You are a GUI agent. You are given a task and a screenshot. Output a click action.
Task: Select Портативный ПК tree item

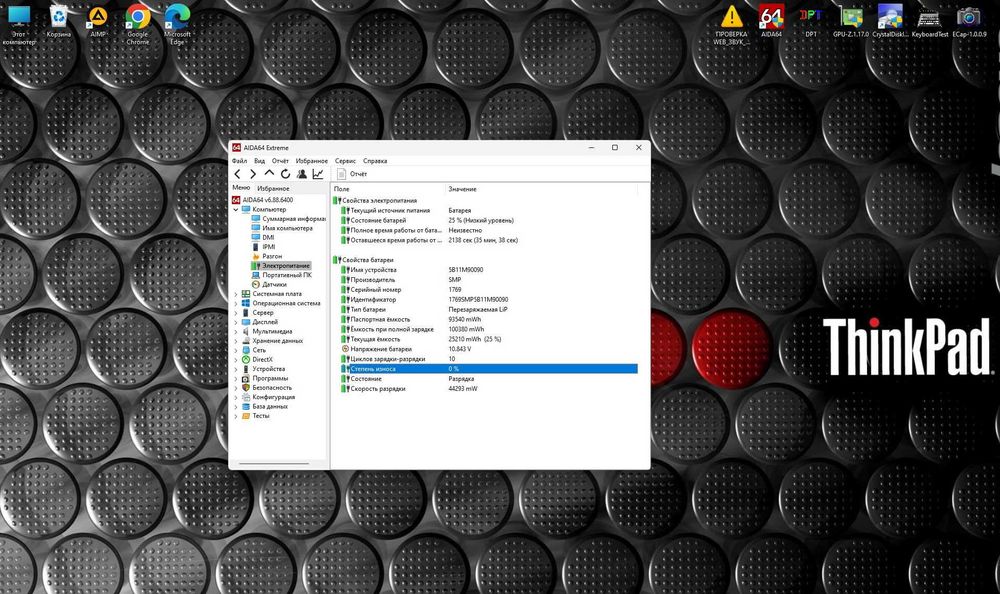282,274
